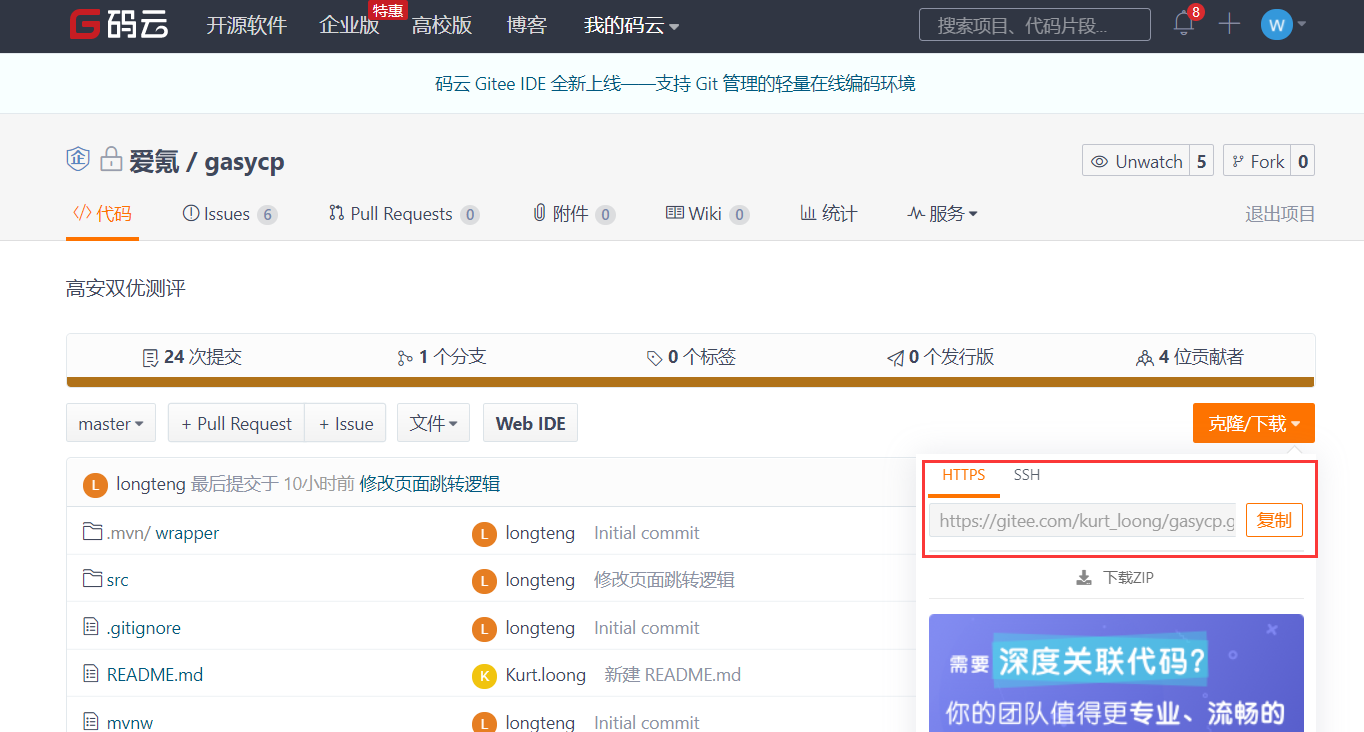Go to 博客 in top navigation
Viewport: 1364px width, 732px height.
tap(527, 26)
